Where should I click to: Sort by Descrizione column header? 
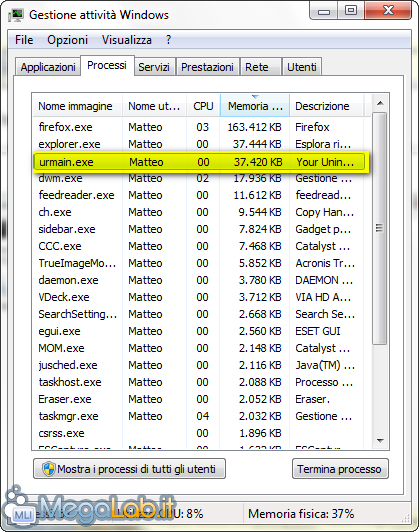326,106
